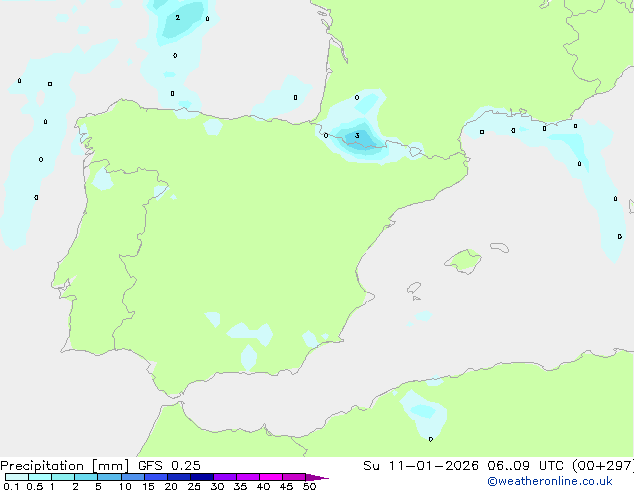Click the 35–40 mm legend color swatch
634x490 pixels.
[x=247, y=477]
